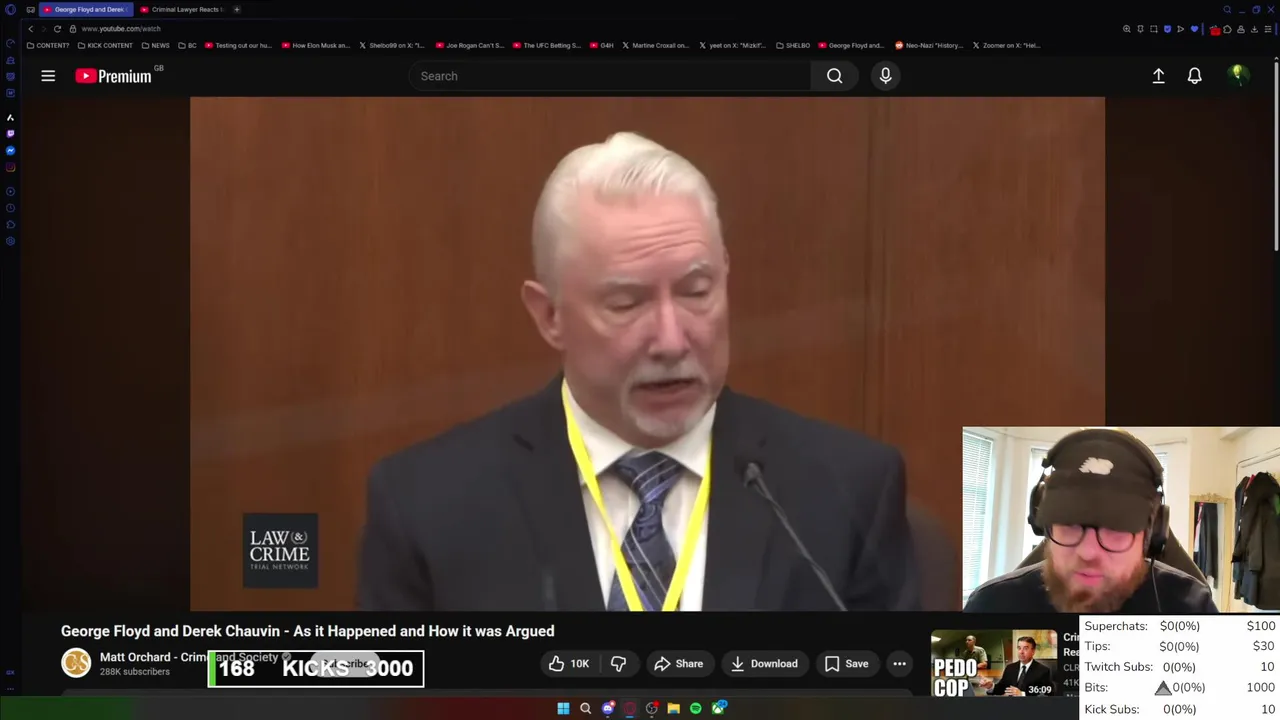Open Windows taskbar search
The image size is (1280, 720).
tap(585, 709)
